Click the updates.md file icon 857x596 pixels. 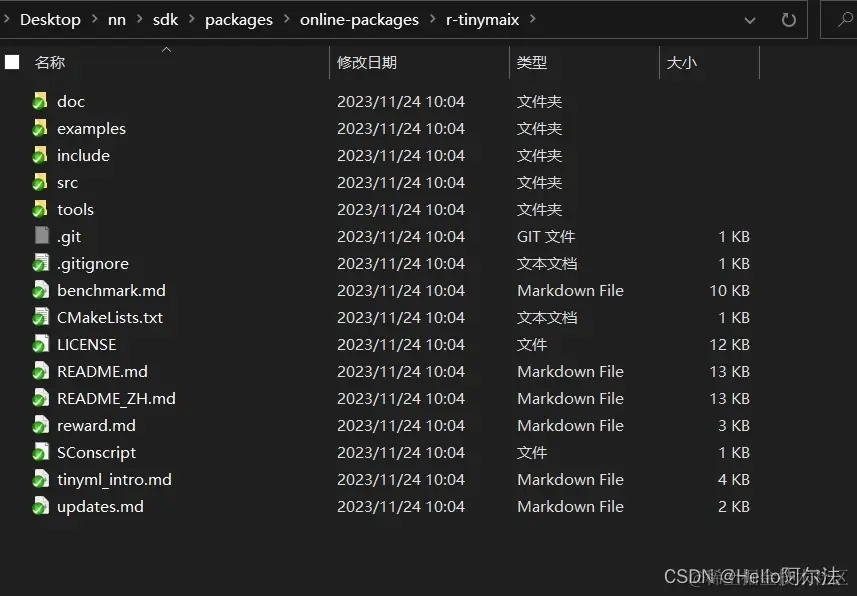point(40,506)
